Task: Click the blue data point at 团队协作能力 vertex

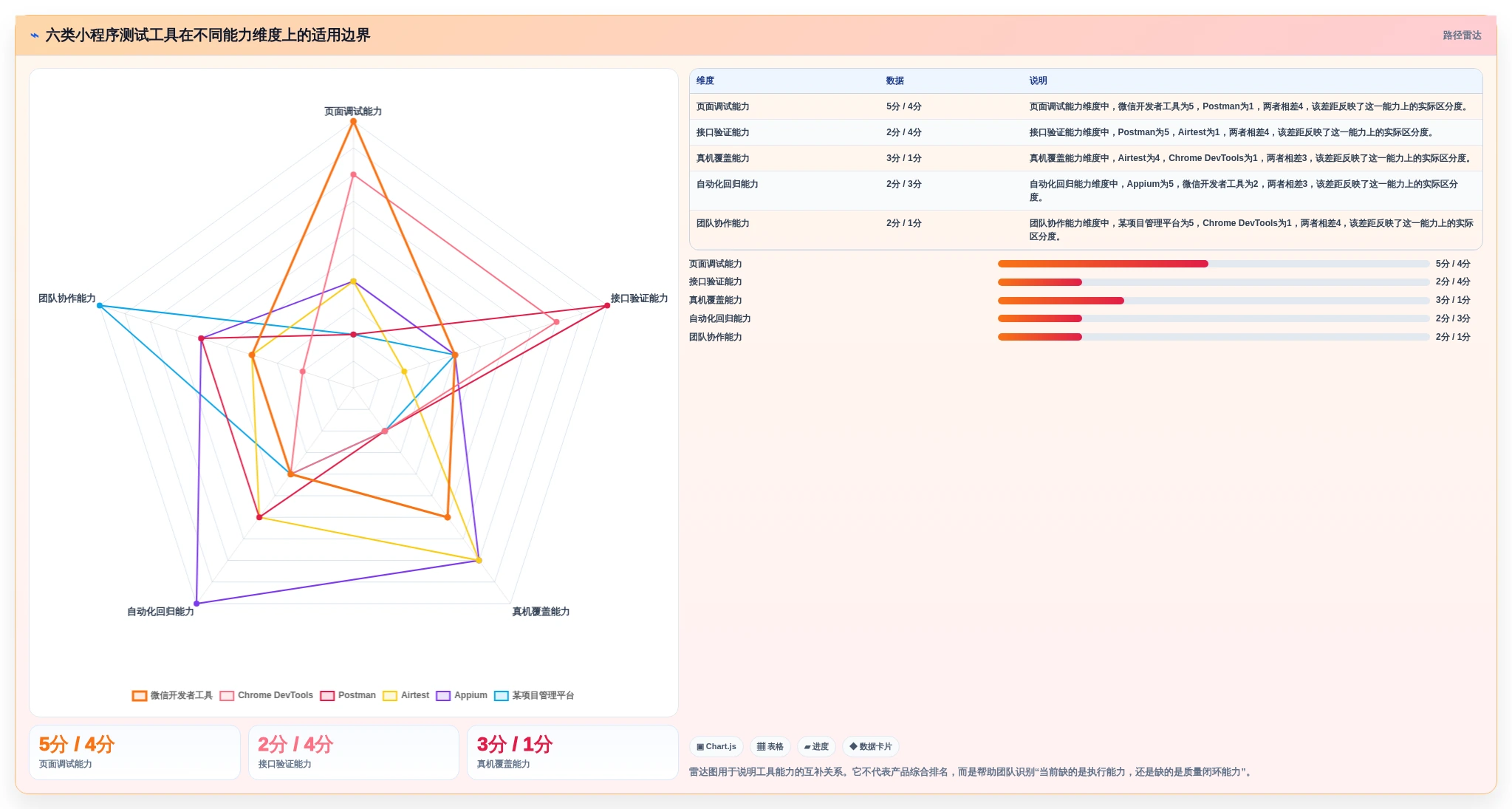Action: click(100, 305)
